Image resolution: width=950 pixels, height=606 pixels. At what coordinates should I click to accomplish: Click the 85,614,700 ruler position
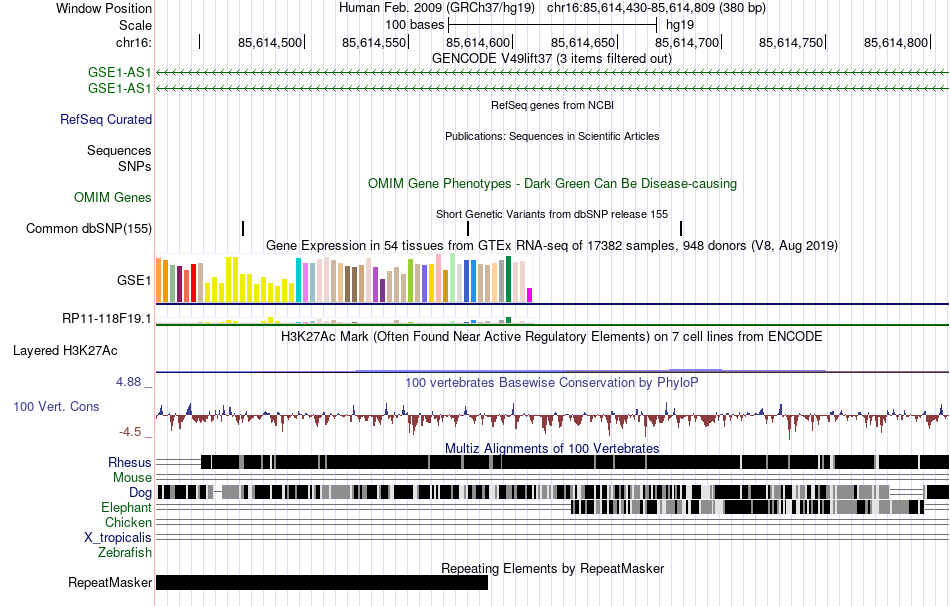pyautogui.click(x=687, y=42)
